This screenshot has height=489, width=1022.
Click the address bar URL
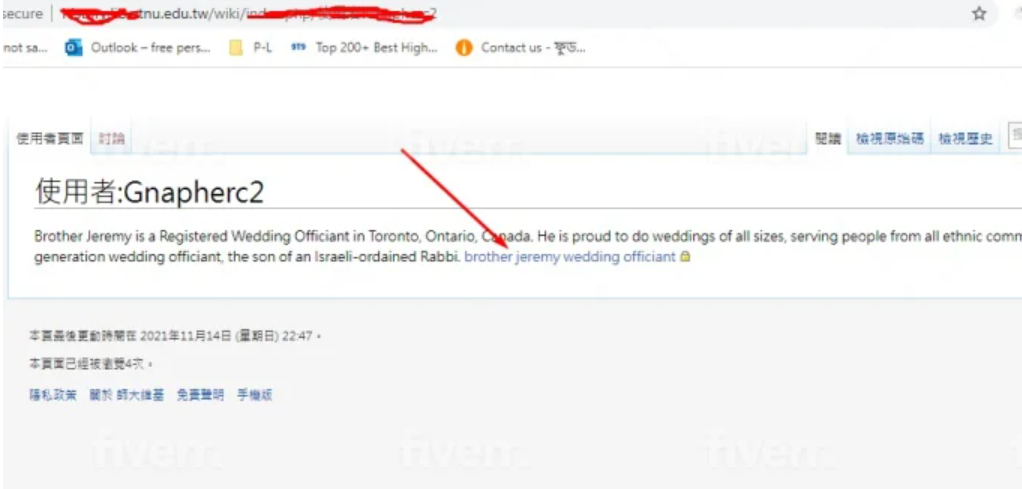[248, 14]
